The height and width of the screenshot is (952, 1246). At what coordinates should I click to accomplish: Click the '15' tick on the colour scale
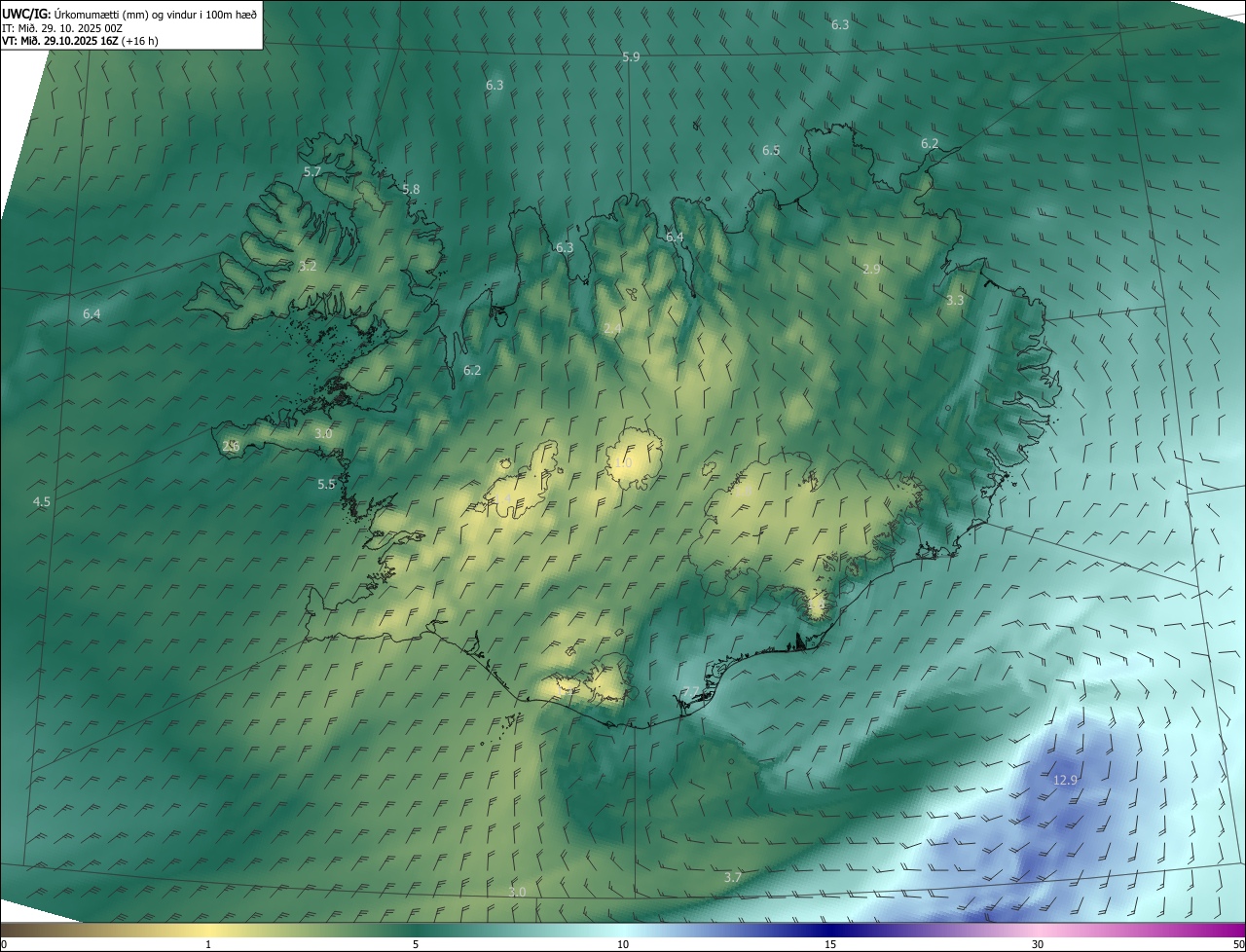pos(830,944)
